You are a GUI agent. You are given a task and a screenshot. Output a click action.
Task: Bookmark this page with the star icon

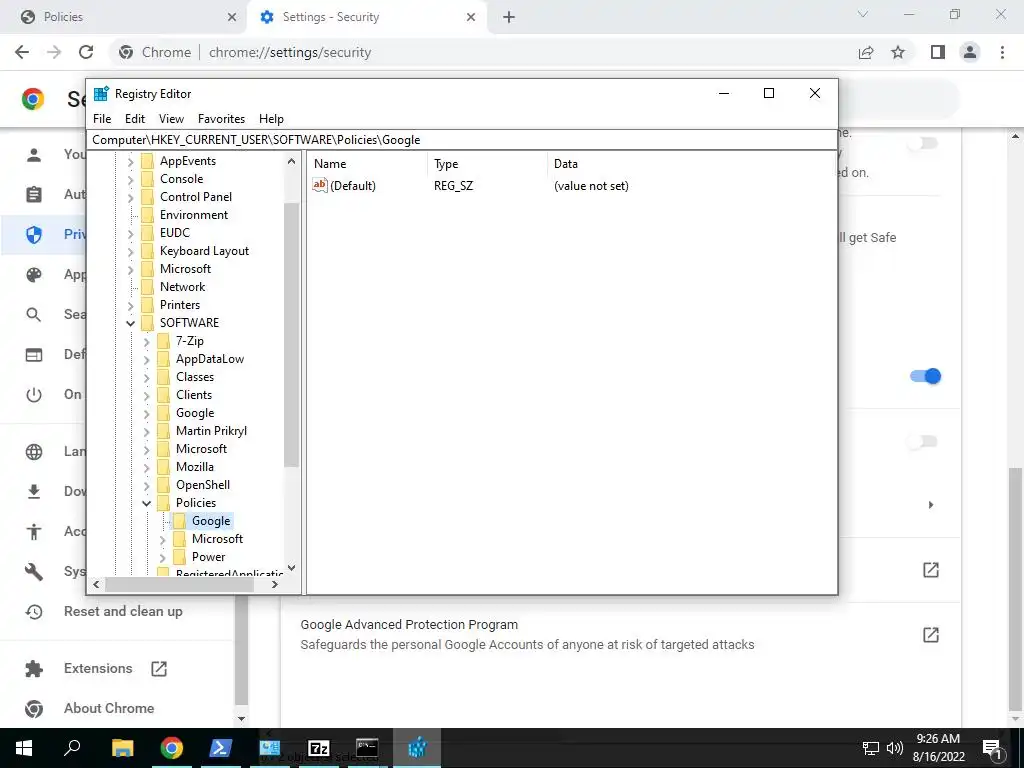tap(898, 52)
